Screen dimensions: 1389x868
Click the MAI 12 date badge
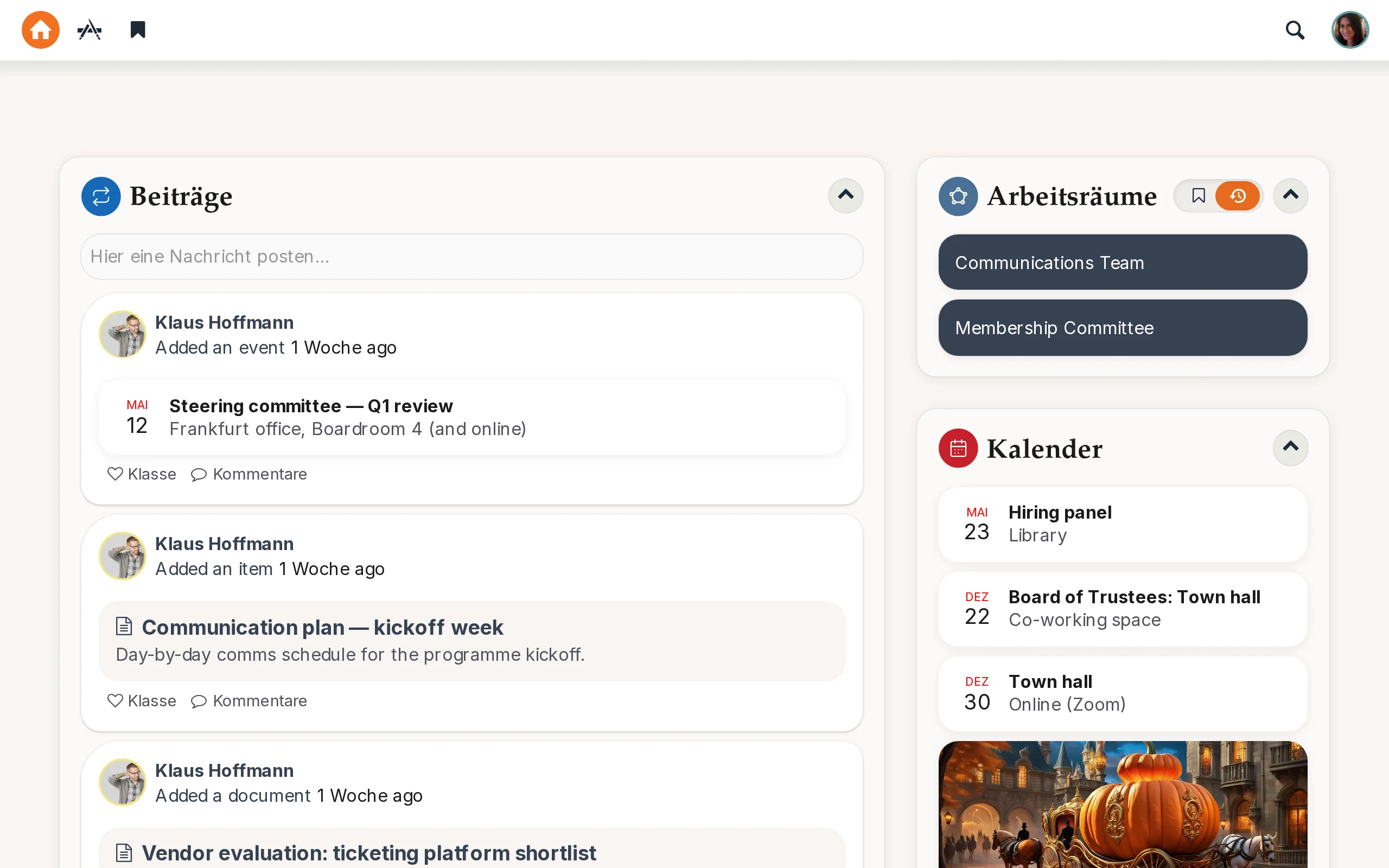coord(137,417)
